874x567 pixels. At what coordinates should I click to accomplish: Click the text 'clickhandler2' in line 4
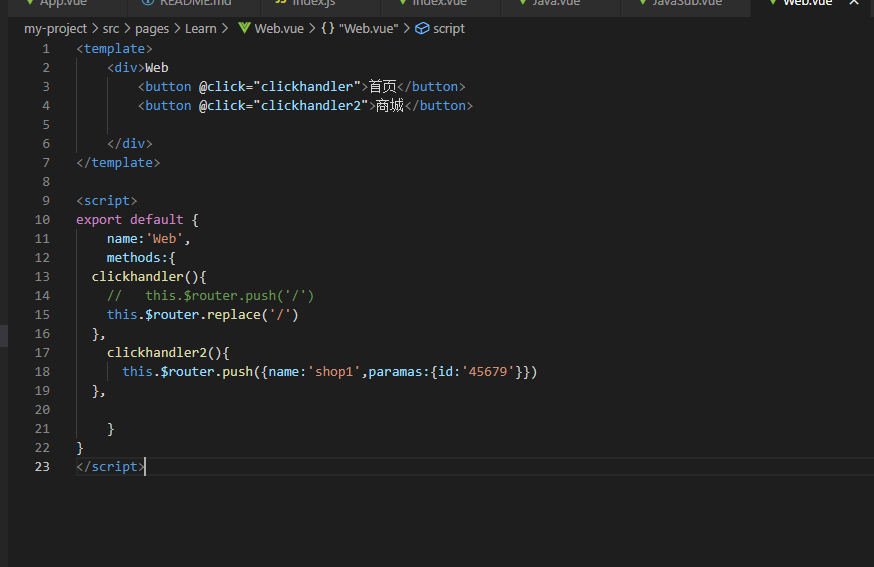(x=310, y=105)
